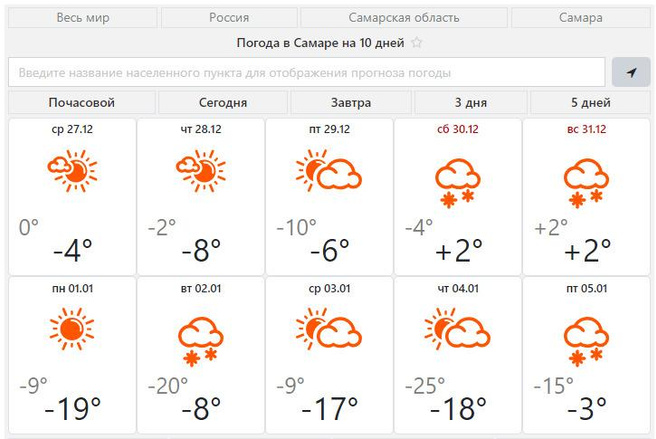Focus the city name search field
This screenshot has height=439, width=656.
point(306,72)
